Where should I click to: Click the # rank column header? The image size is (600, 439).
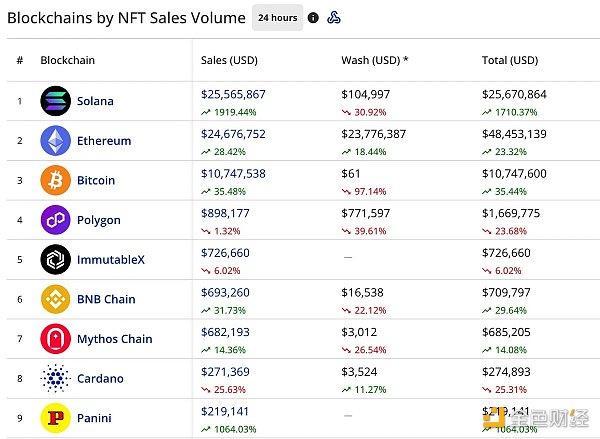[x=20, y=60]
